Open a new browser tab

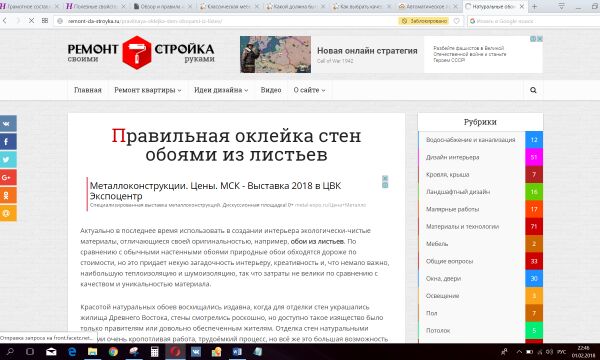click(535, 7)
